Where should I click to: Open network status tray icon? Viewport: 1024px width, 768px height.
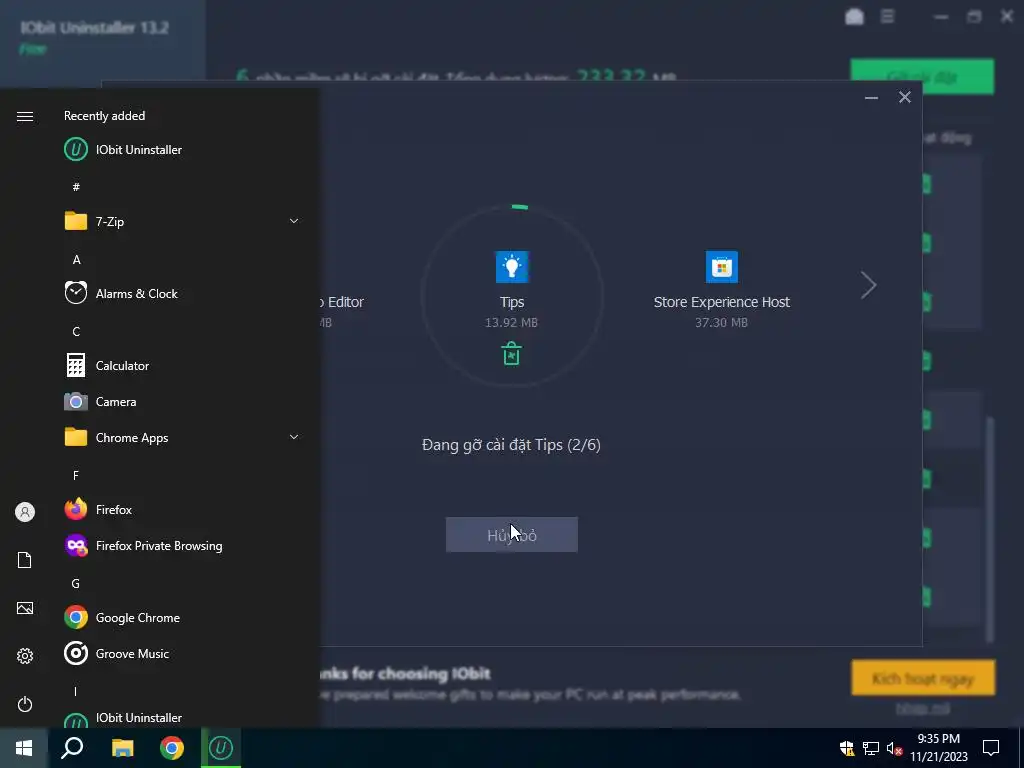[871, 748]
